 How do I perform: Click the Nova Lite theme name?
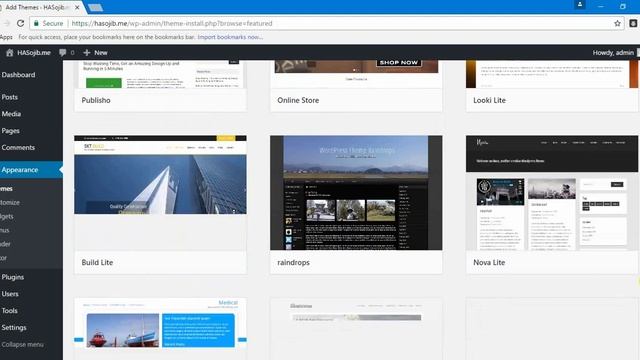489,262
